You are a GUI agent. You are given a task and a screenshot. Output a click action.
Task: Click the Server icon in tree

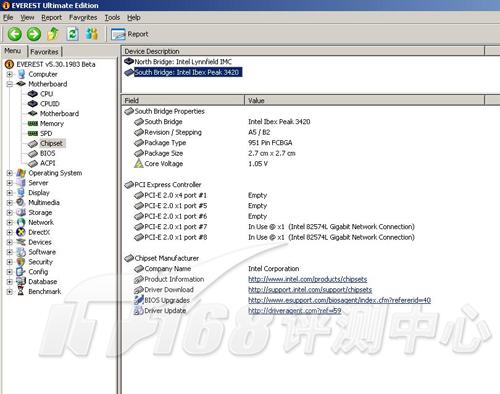pyautogui.click(x=21, y=183)
